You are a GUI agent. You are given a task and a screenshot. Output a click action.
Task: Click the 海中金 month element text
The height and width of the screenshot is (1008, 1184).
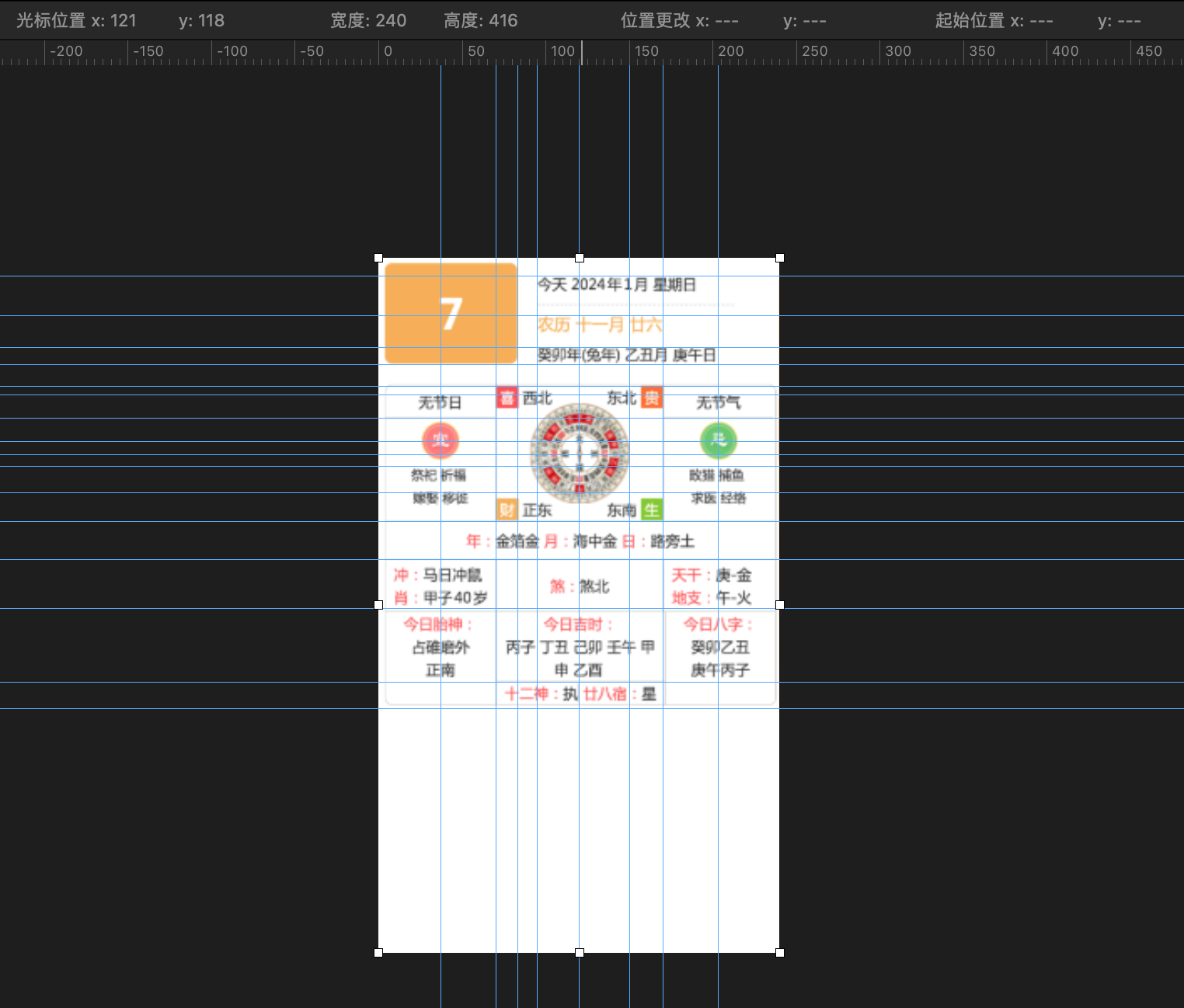pyautogui.click(x=595, y=541)
